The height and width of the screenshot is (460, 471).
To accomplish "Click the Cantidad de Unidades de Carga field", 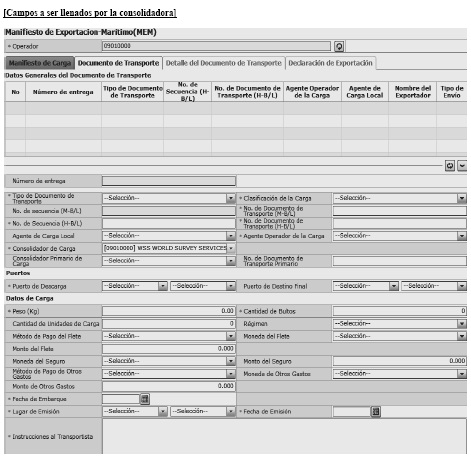I will tap(169, 324).
